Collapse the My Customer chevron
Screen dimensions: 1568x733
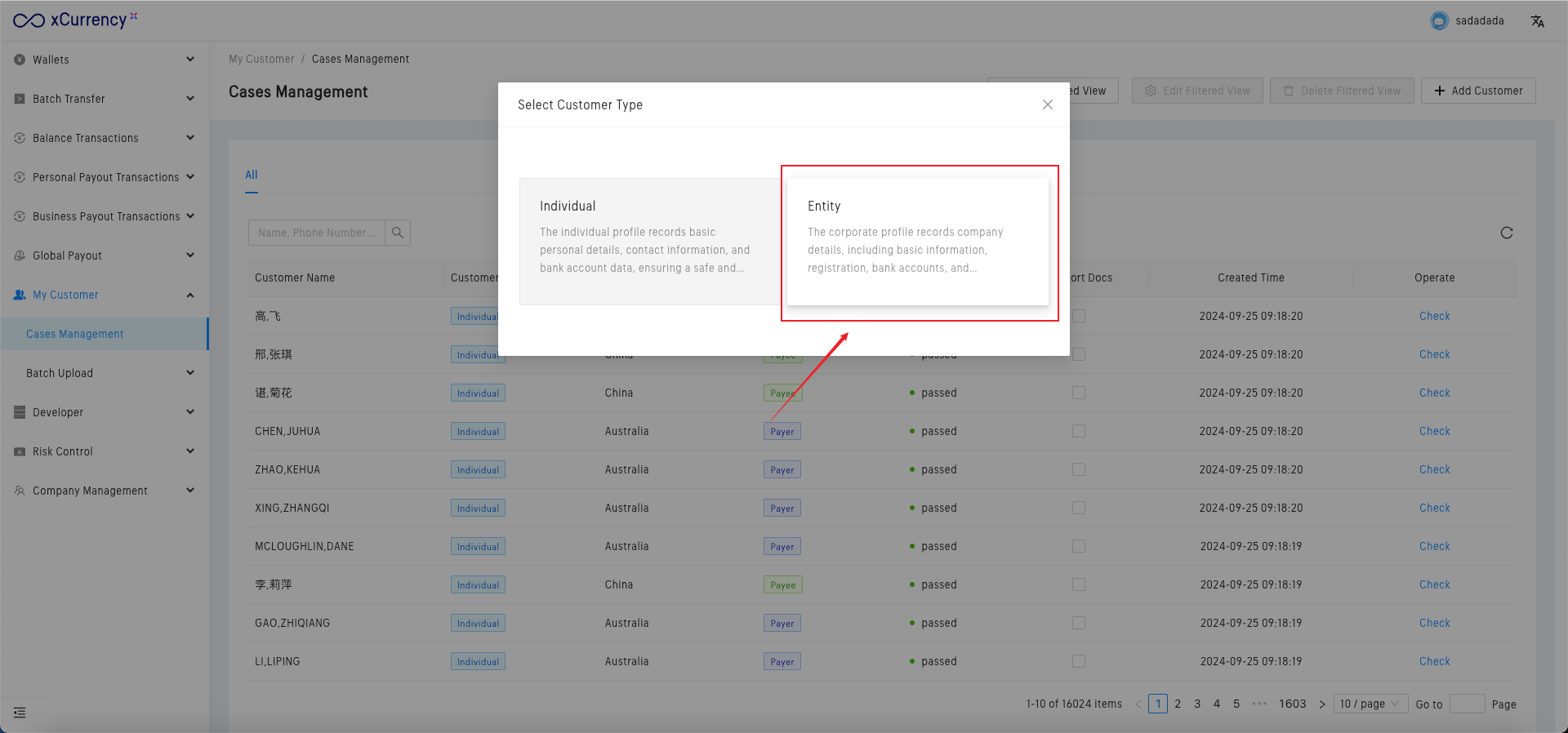point(190,295)
